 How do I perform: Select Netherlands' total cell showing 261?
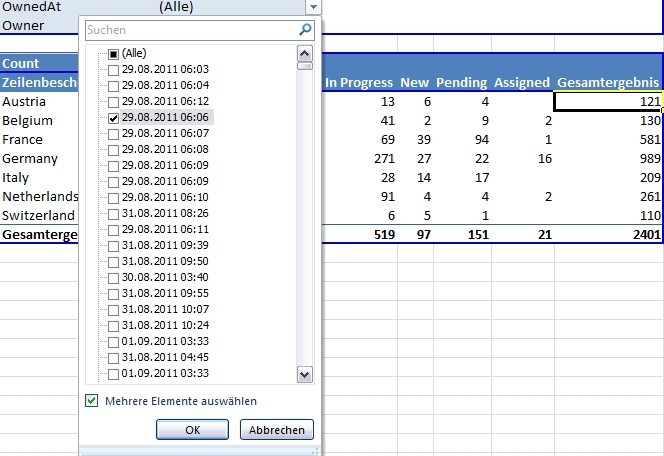pyautogui.click(x=608, y=196)
